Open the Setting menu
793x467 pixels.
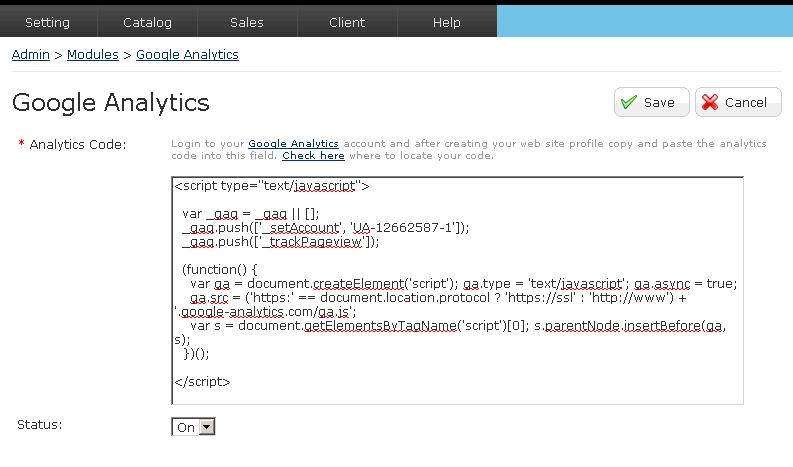(x=48, y=22)
